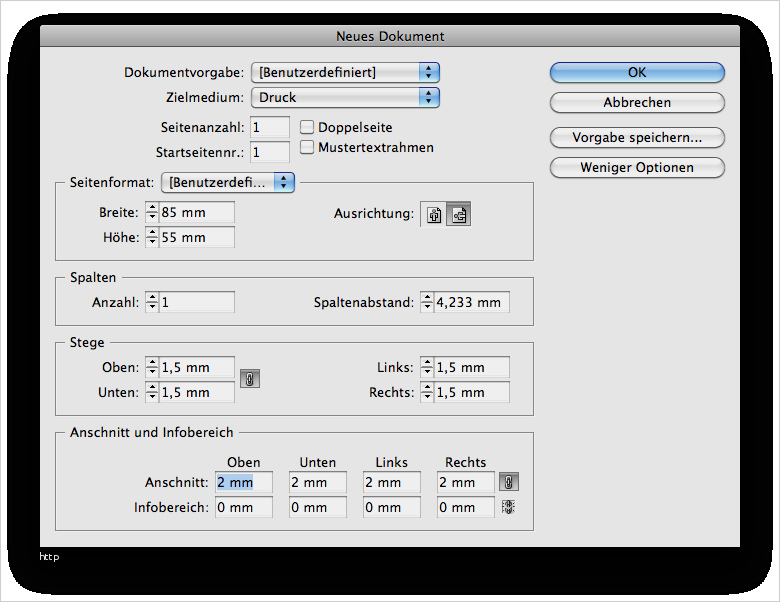This screenshot has width=780, height=602.
Task: Click the Breite stepper arrows
Action: click(x=152, y=213)
